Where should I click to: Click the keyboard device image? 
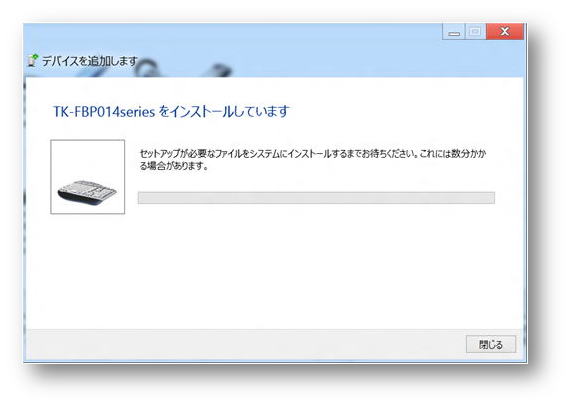[87, 193]
